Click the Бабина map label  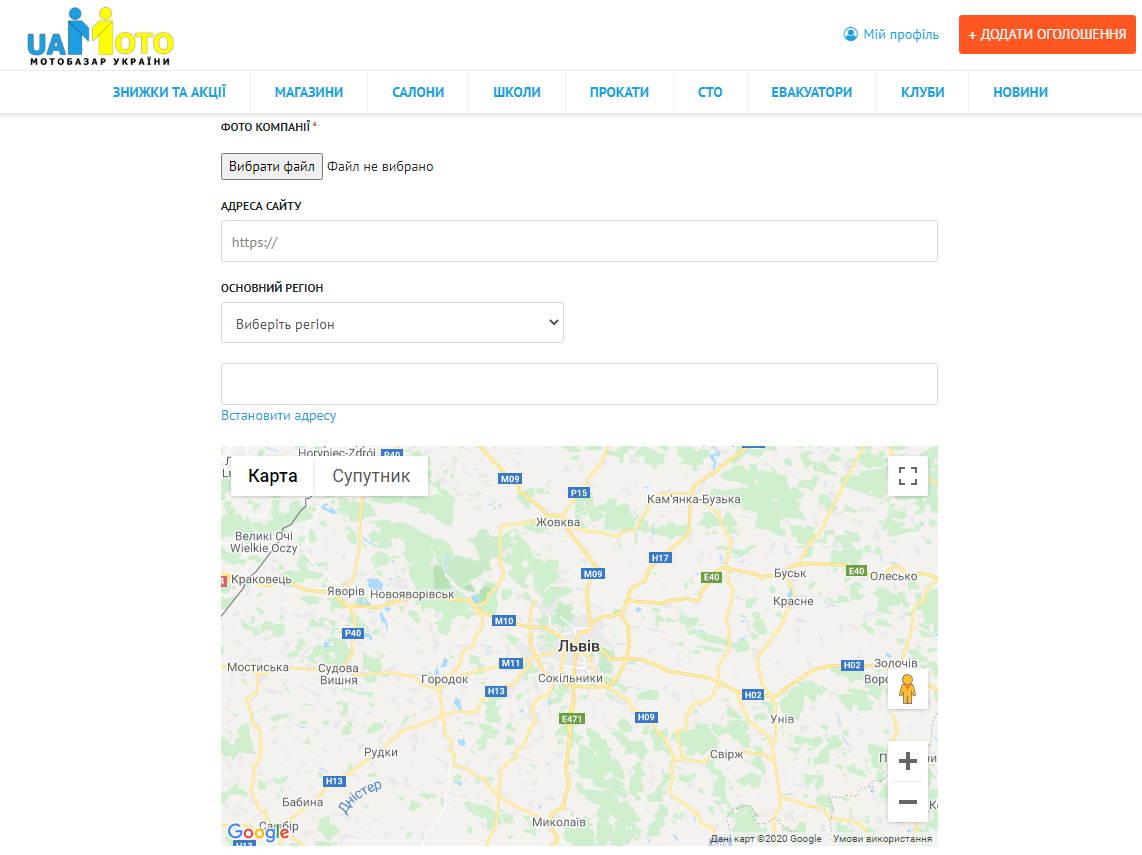point(302,802)
